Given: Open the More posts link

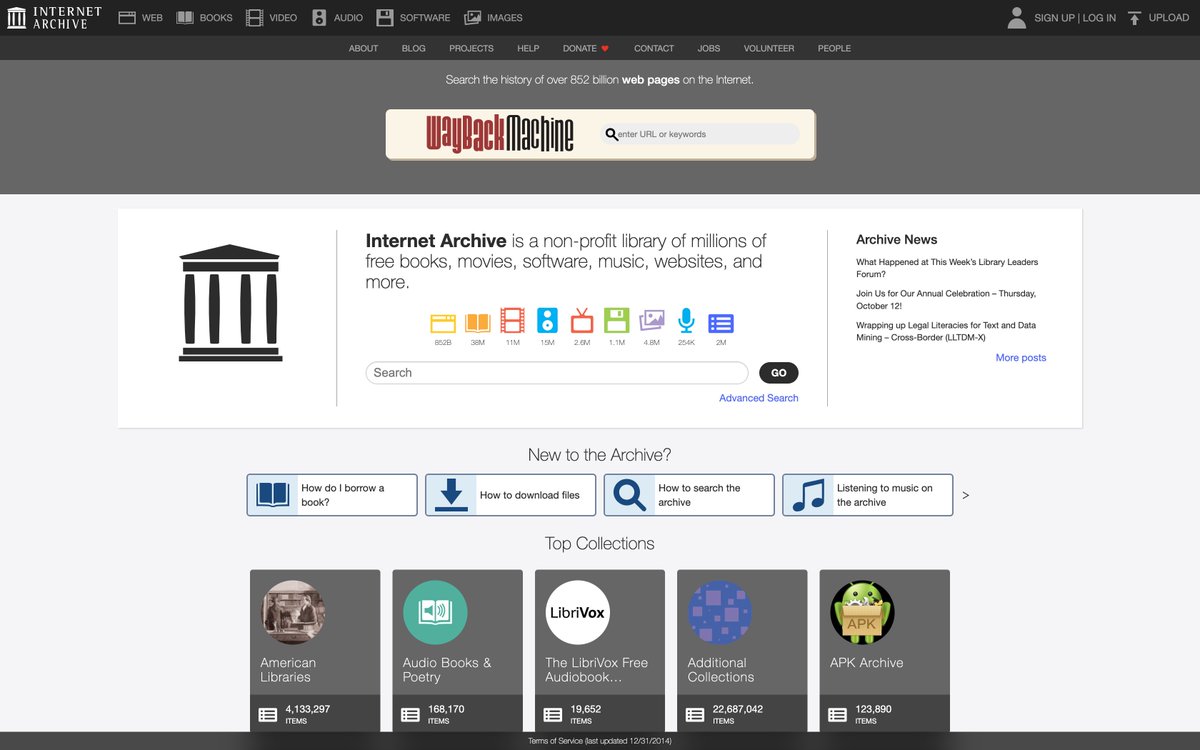Looking at the screenshot, I should point(1021,358).
